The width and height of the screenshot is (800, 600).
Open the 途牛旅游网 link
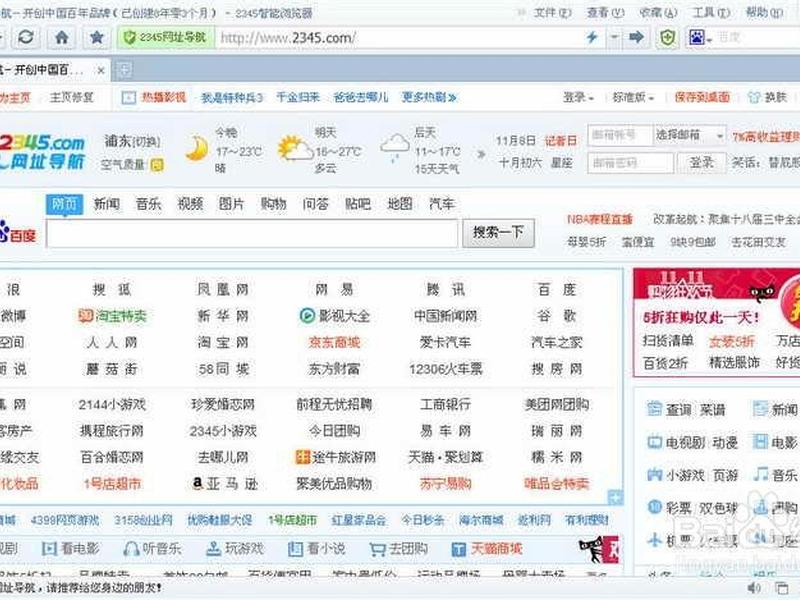click(x=335, y=457)
